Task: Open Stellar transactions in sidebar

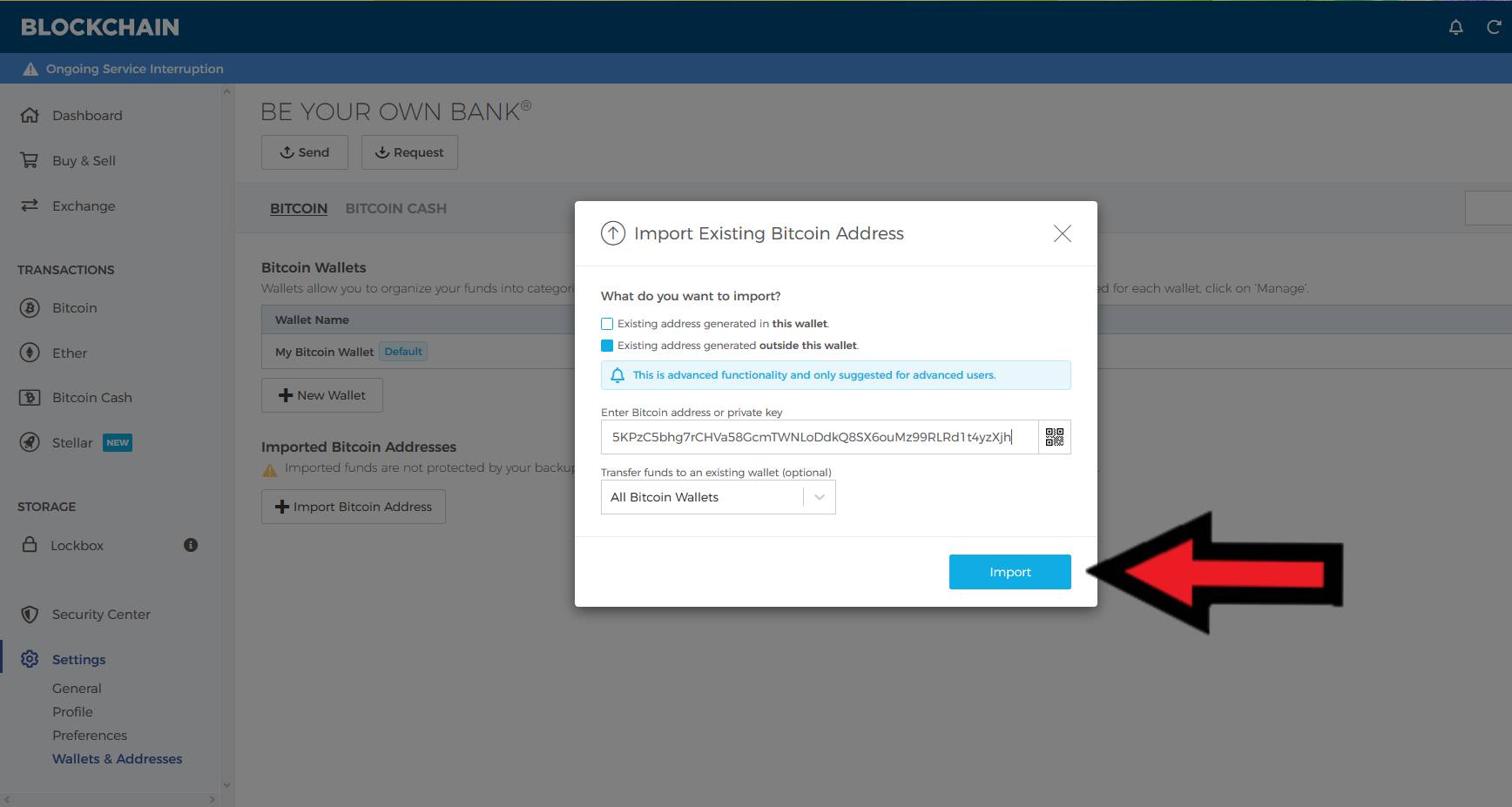Action: [72, 442]
